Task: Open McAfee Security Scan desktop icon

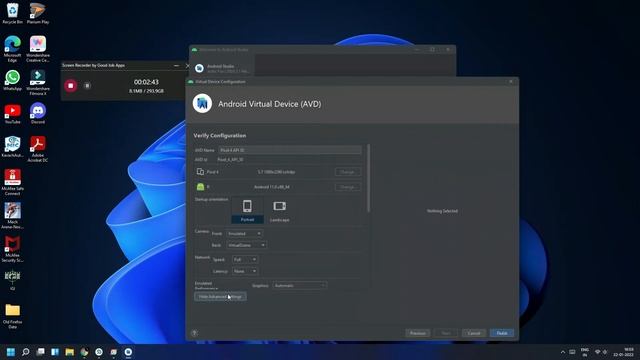Action: click(x=13, y=249)
